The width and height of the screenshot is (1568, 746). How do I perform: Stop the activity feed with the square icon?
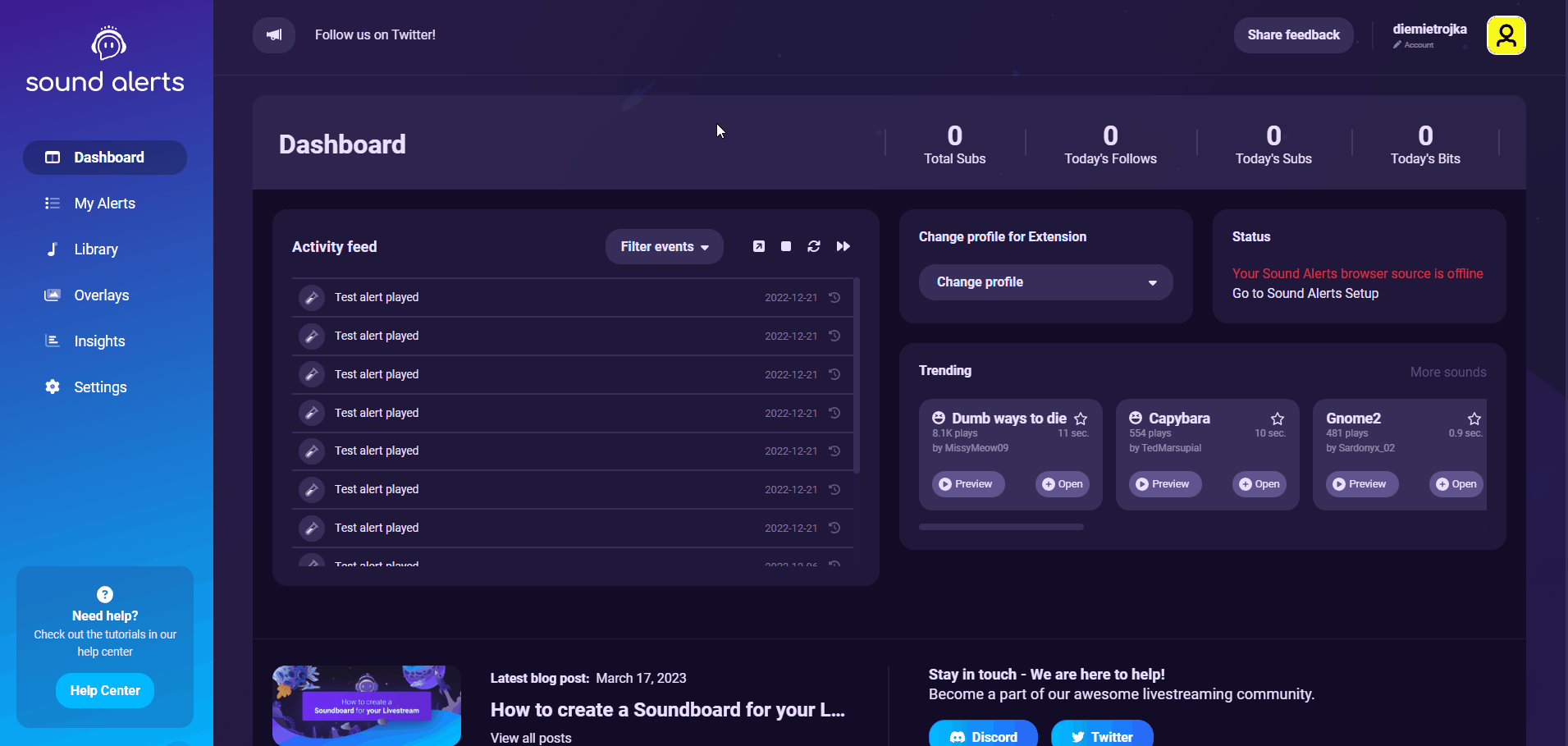coord(786,245)
